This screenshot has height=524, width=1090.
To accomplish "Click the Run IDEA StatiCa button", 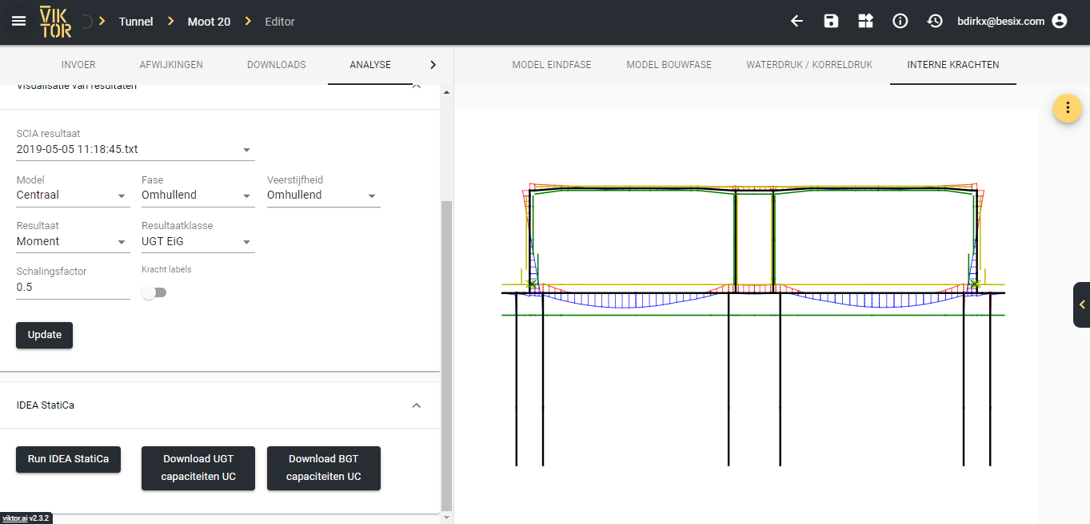I will [68, 459].
